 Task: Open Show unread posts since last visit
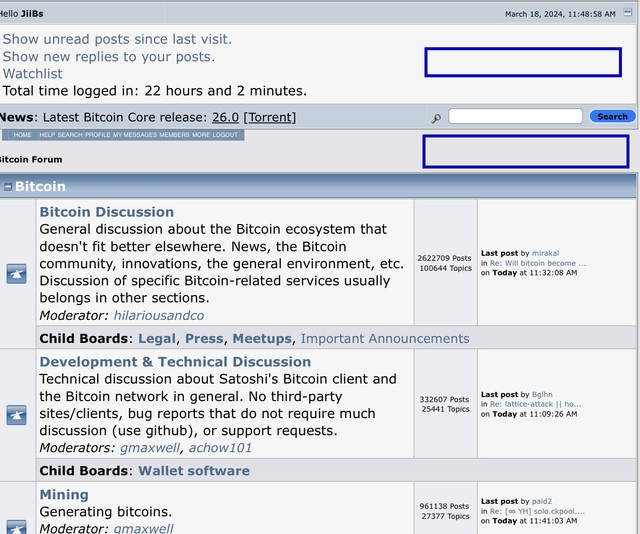click(x=117, y=39)
